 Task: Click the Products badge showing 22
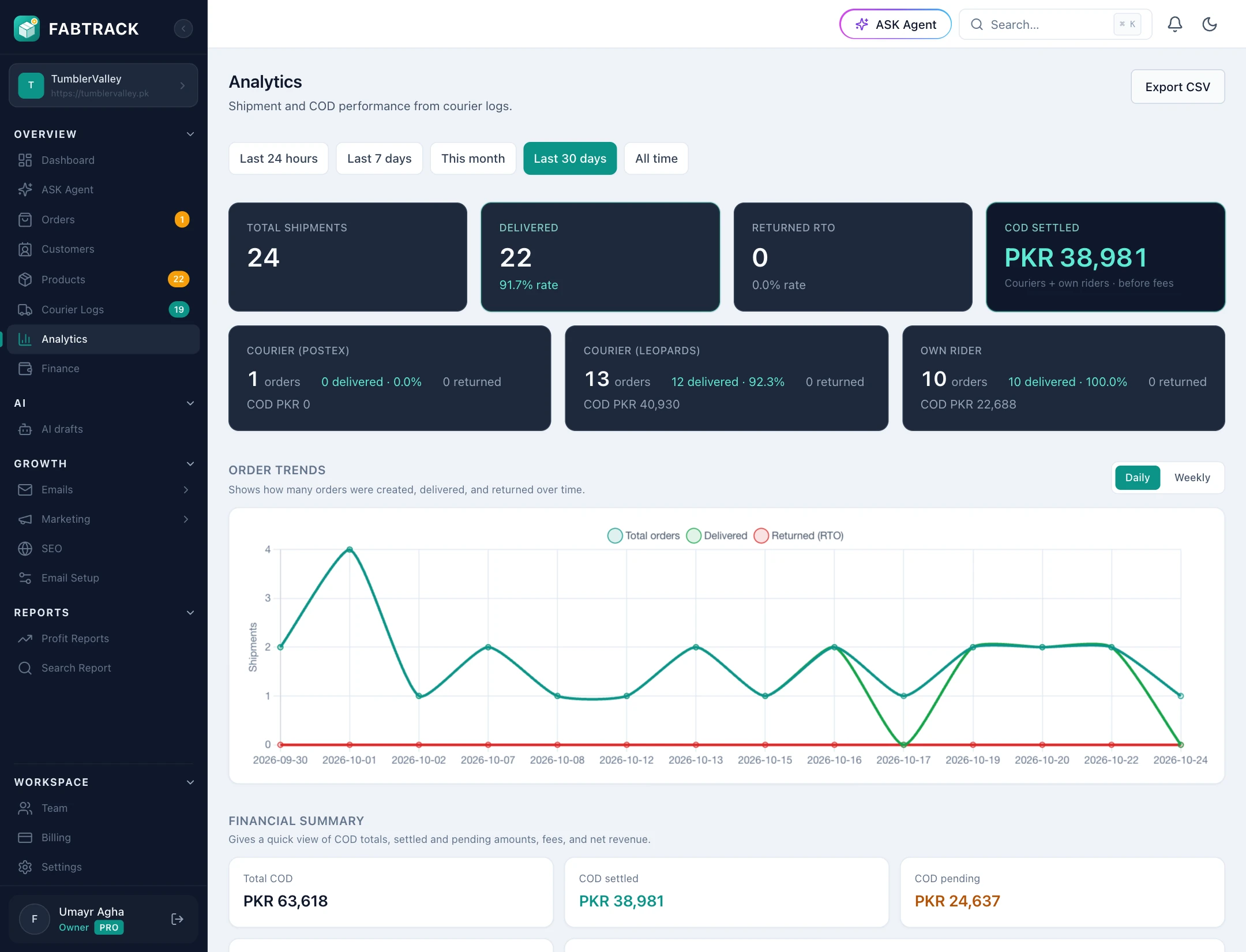coord(179,279)
